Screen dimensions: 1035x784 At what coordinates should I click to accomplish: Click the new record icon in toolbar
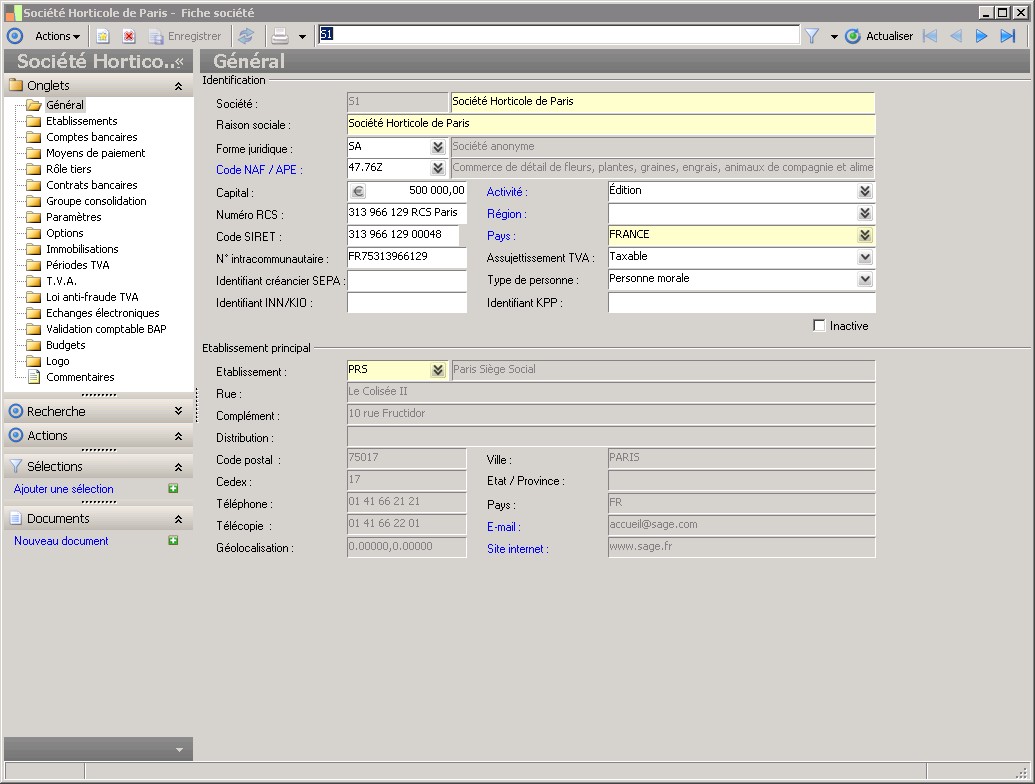pos(103,36)
